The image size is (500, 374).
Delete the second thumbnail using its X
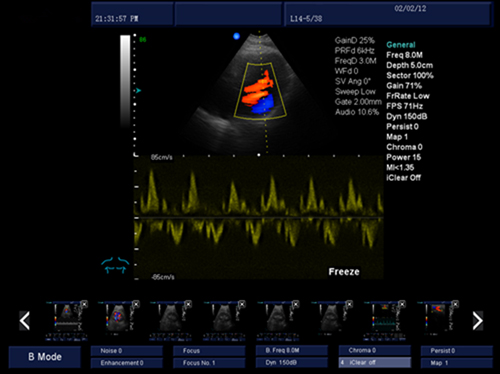136,304
